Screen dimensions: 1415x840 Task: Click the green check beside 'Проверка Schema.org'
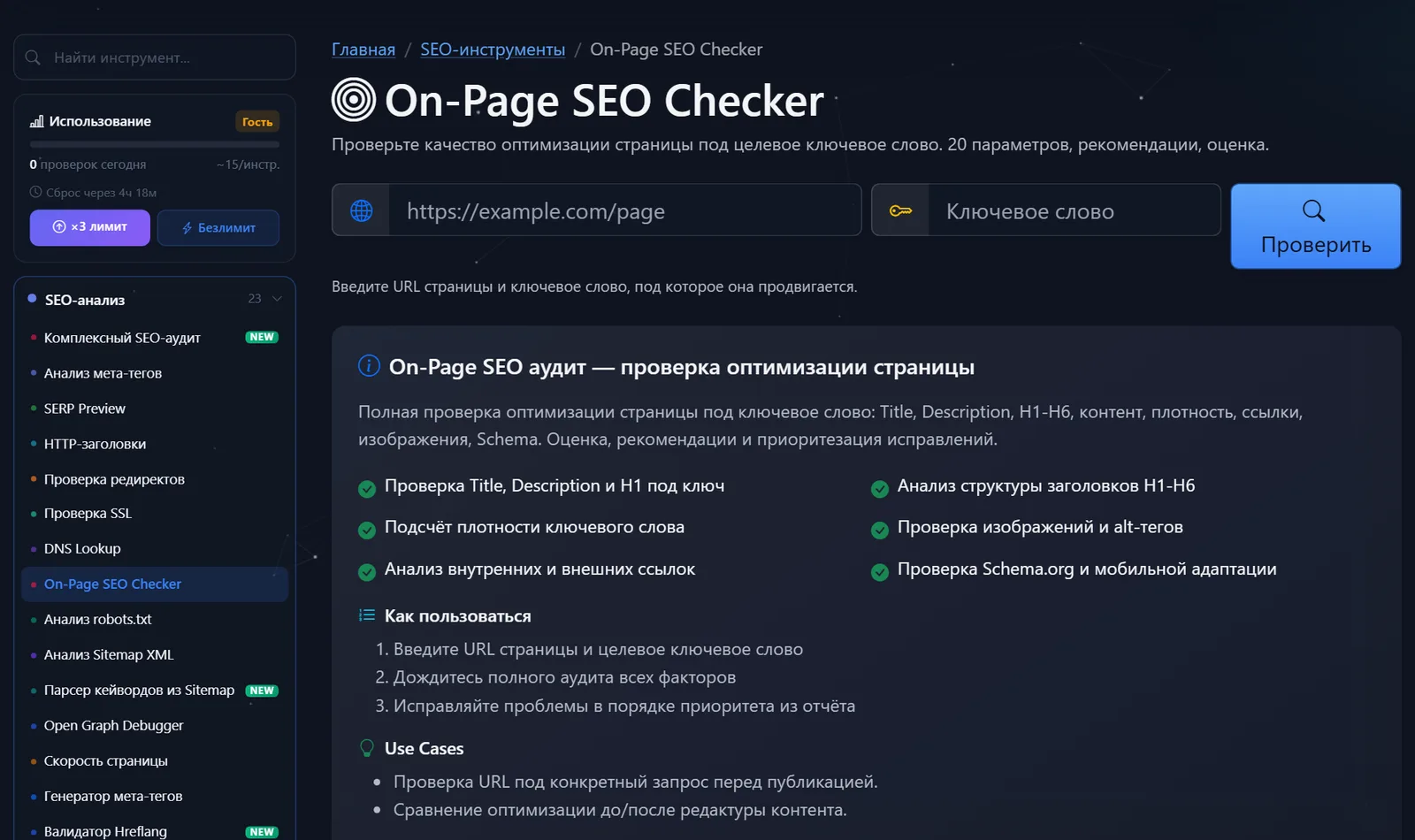point(880,572)
